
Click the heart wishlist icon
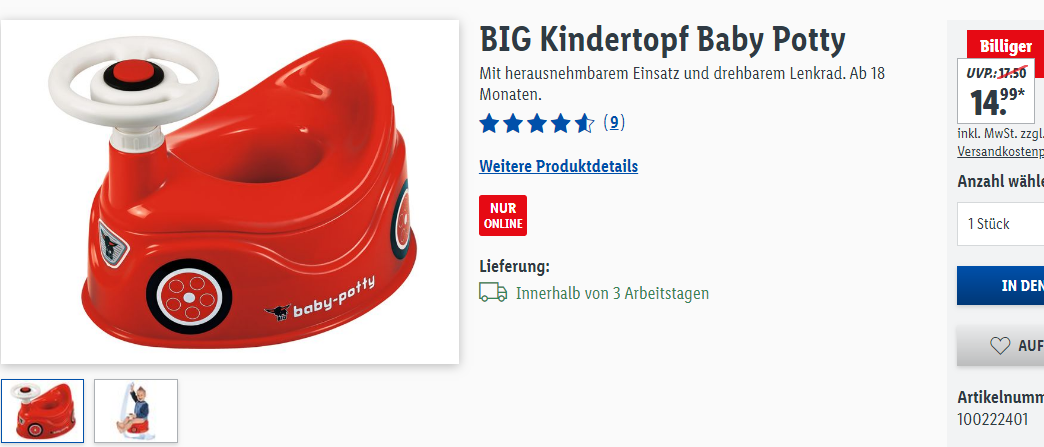[999, 345]
